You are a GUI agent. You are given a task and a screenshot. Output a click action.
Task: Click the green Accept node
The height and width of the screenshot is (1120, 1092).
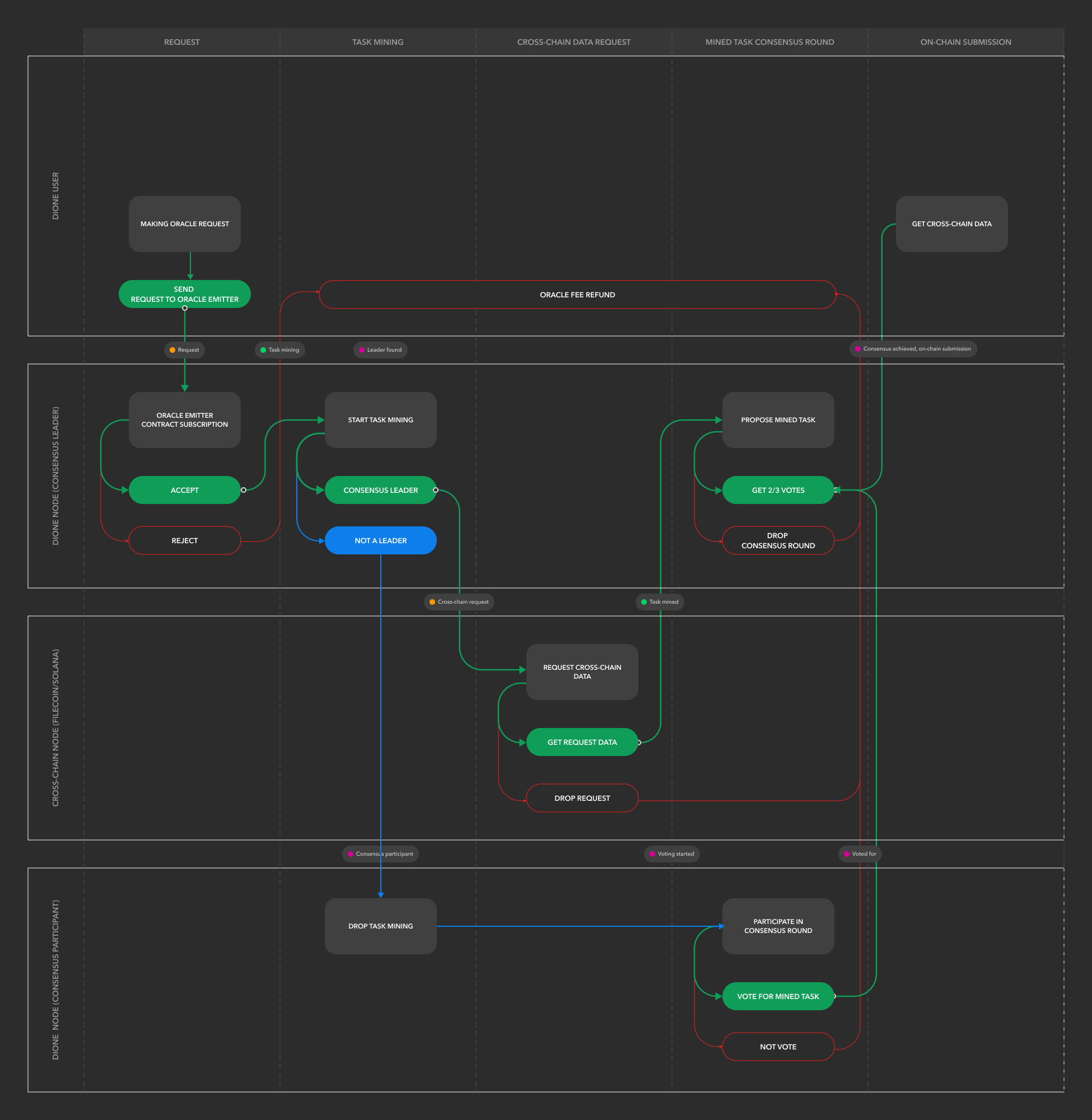coord(184,490)
